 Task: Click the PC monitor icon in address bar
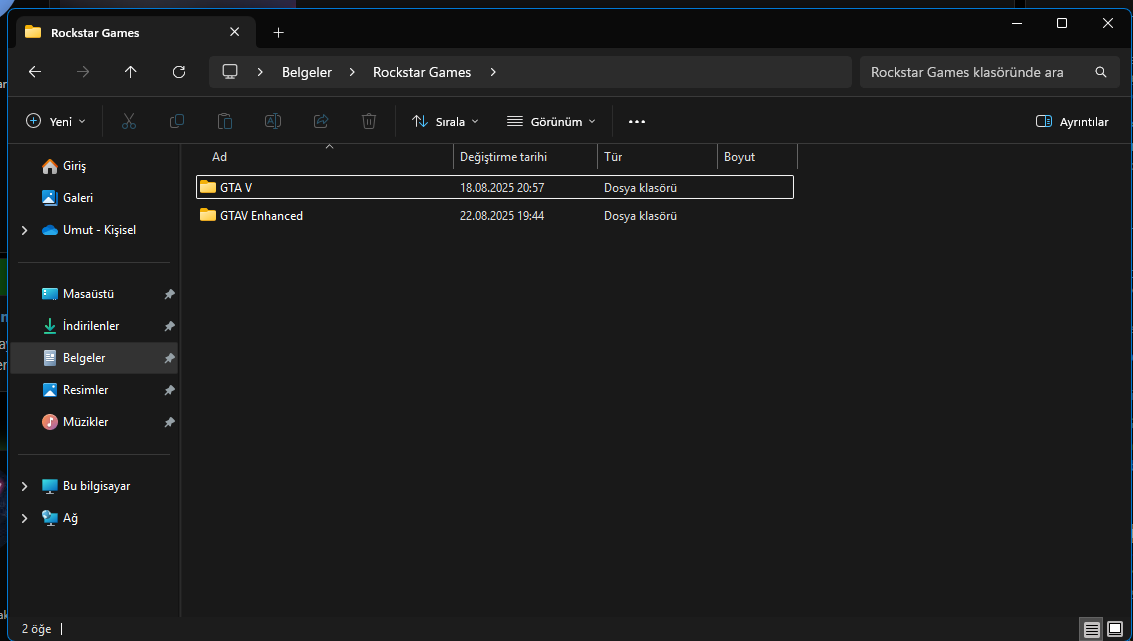tap(230, 72)
